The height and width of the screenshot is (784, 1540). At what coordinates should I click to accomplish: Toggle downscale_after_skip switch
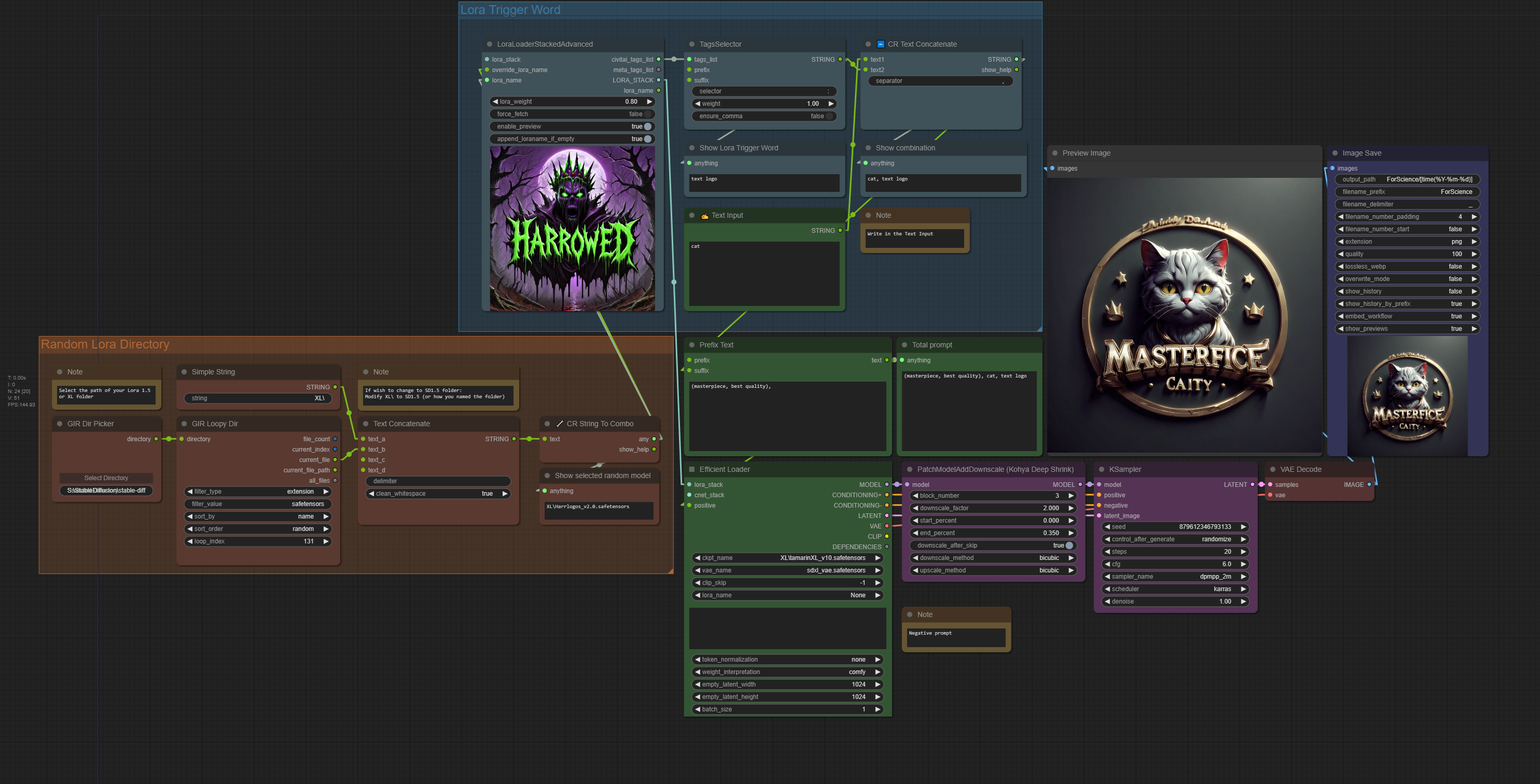[1069, 545]
